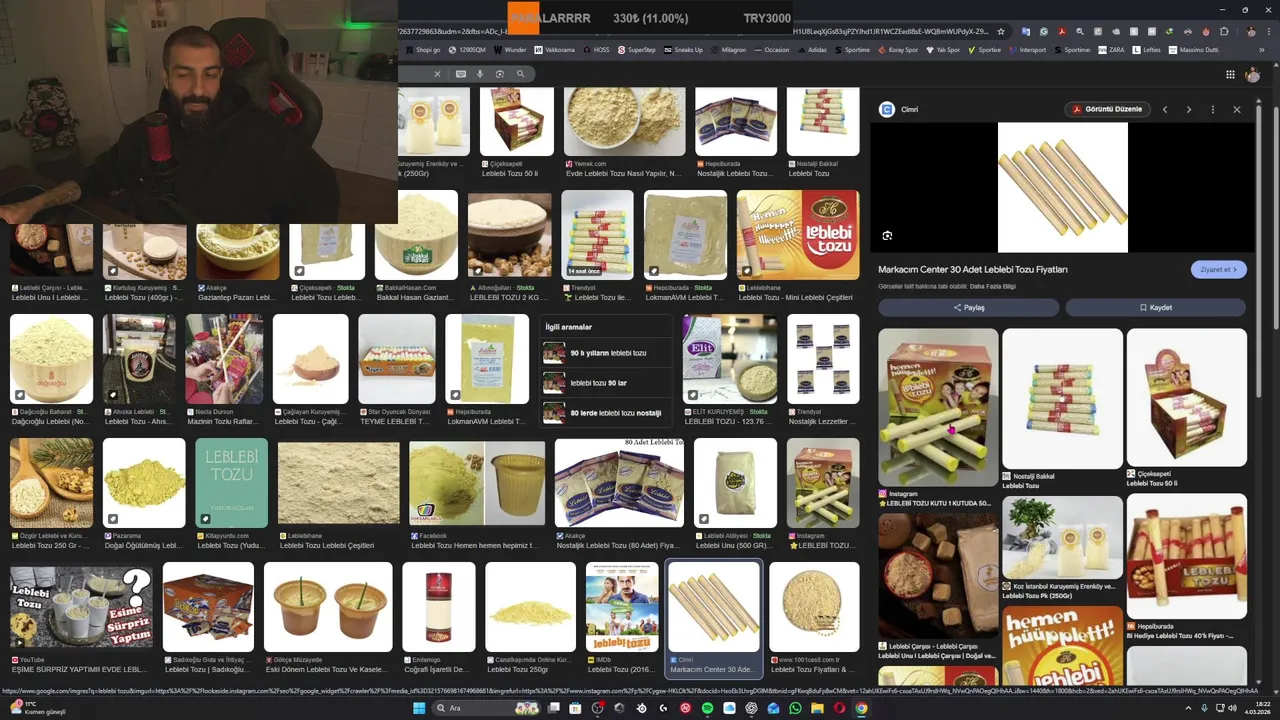Open the Instagram Leblebi Tozu Kutu related image

click(938, 407)
